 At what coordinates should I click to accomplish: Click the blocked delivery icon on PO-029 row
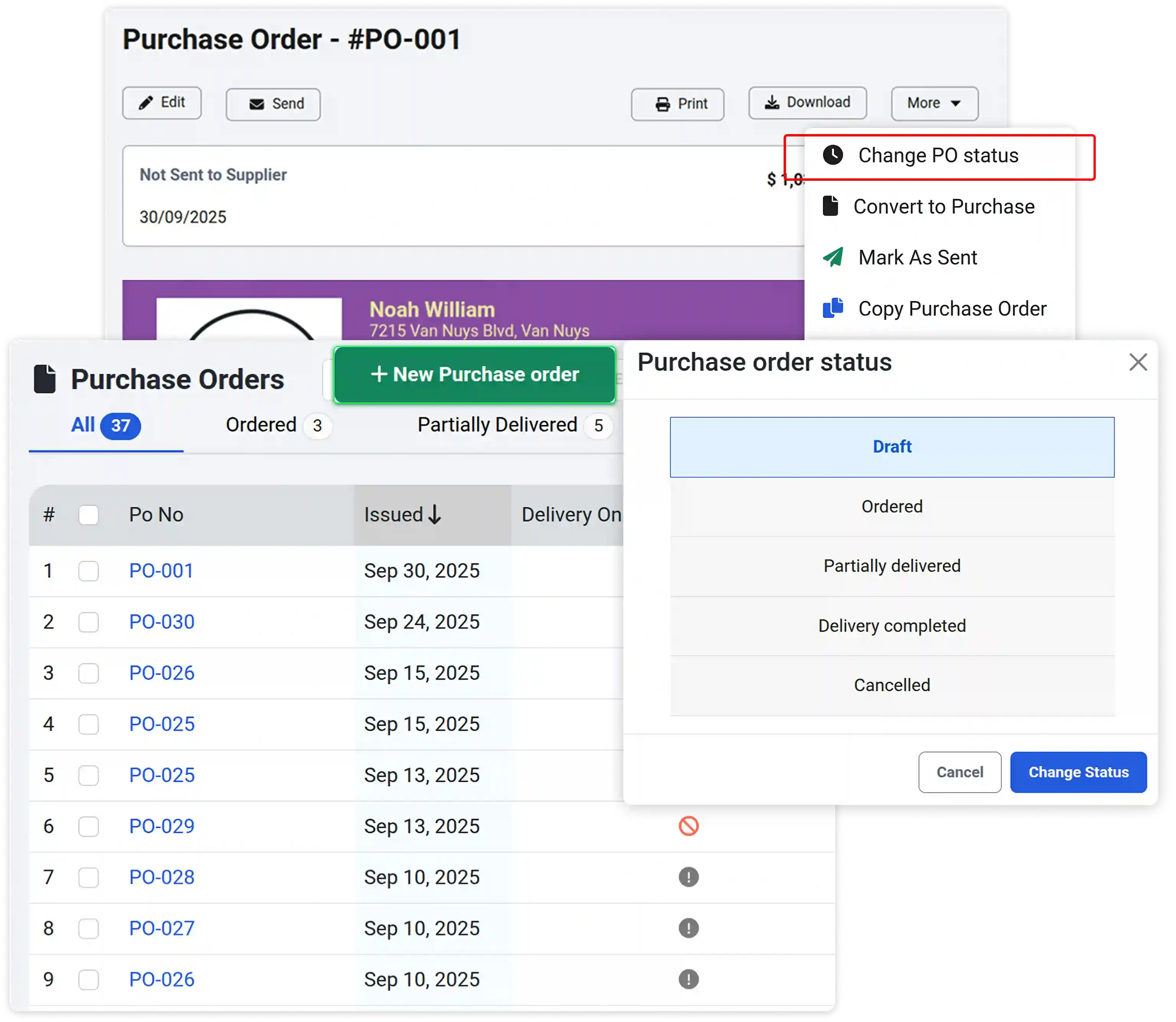tap(689, 826)
